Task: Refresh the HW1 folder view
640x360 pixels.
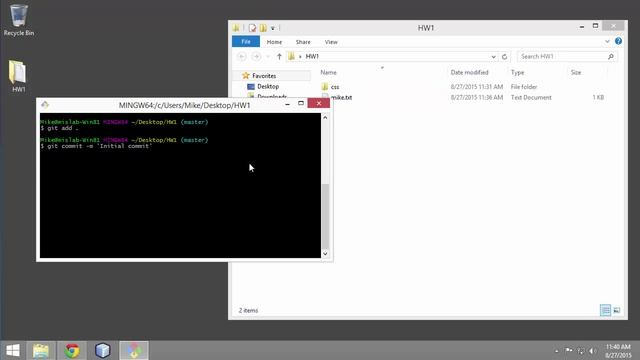Action: (504, 57)
